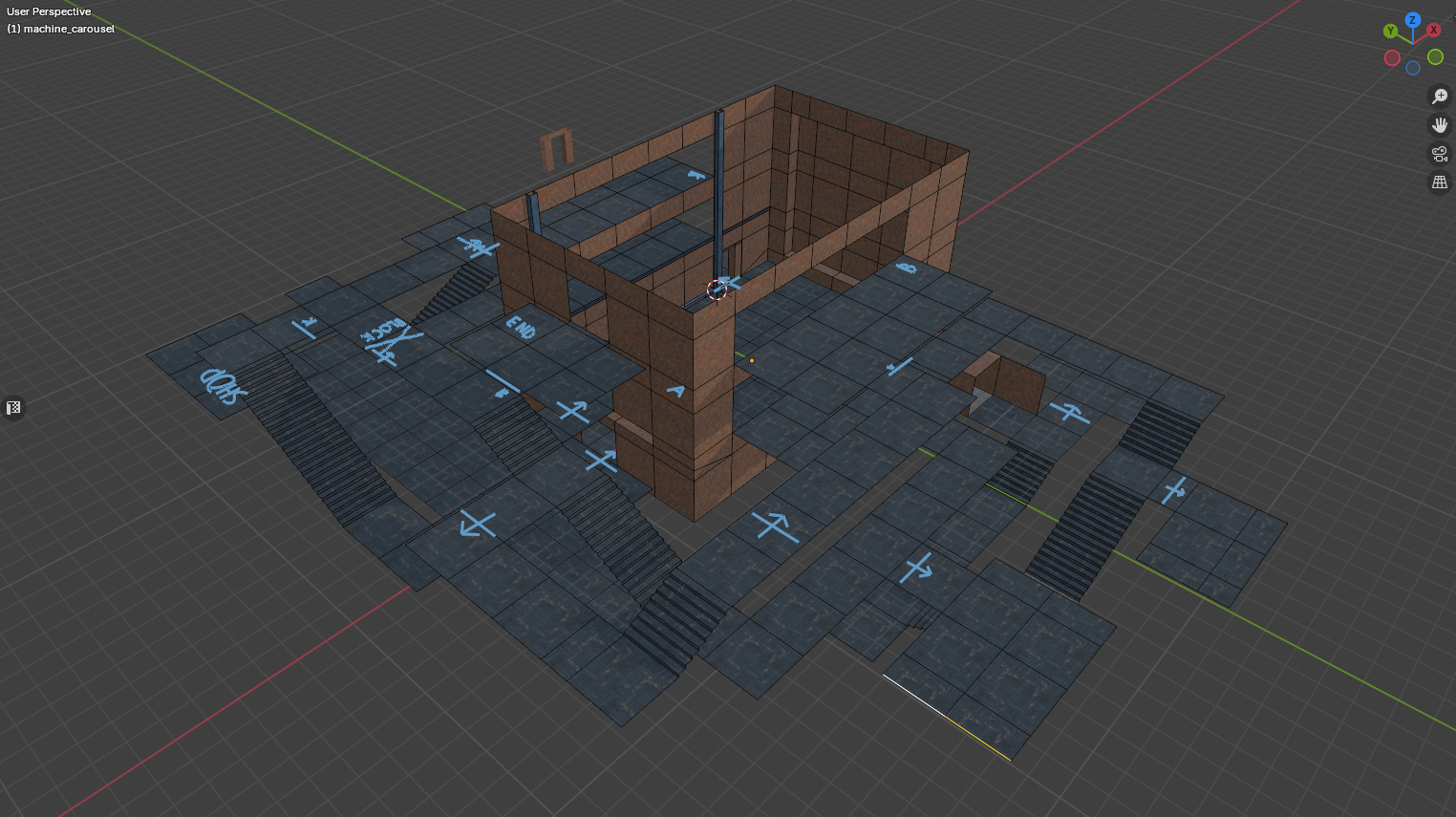Screen dimensions: 1456x817
Task: Click the blue Z axis gizmo ball
Action: (x=1412, y=20)
